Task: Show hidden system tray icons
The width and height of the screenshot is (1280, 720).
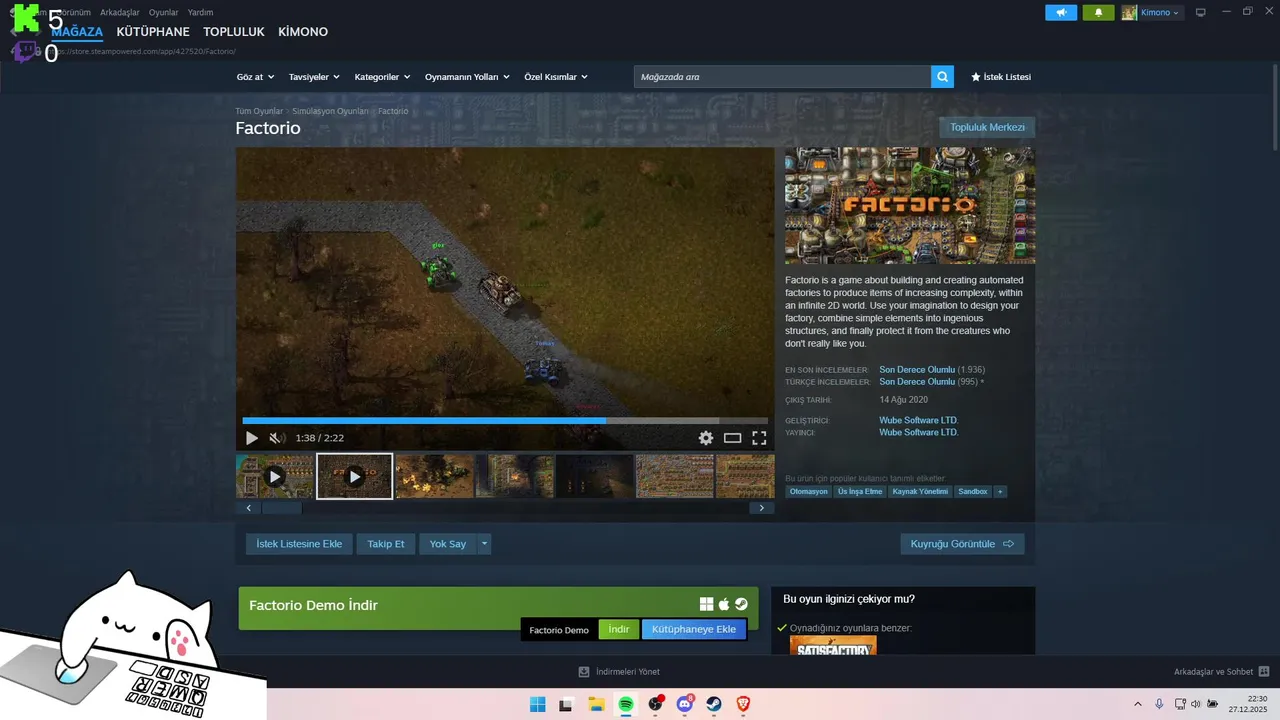Action: [x=1137, y=704]
